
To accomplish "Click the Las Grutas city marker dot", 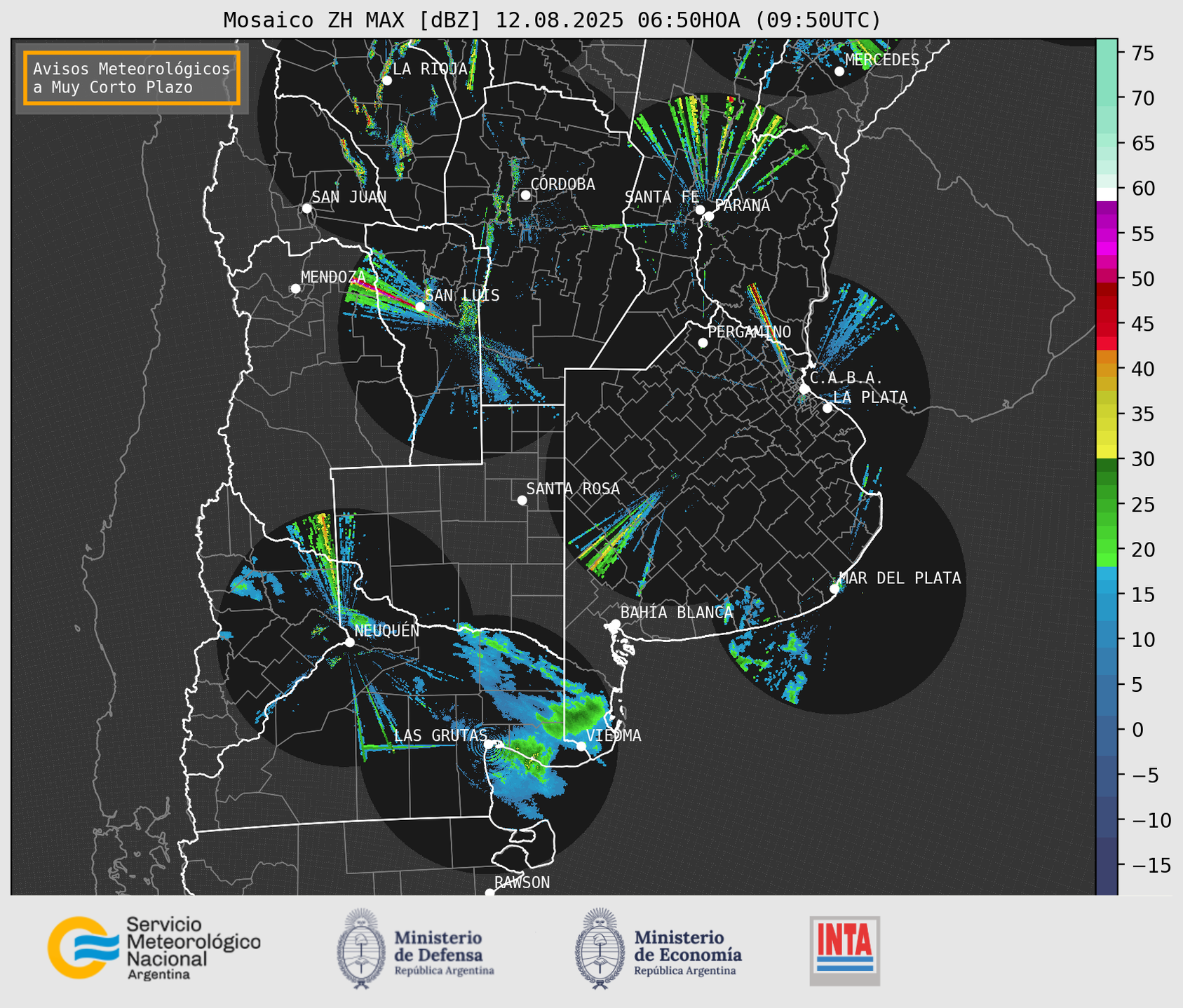I will pyautogui.click(x=489, y=744).
